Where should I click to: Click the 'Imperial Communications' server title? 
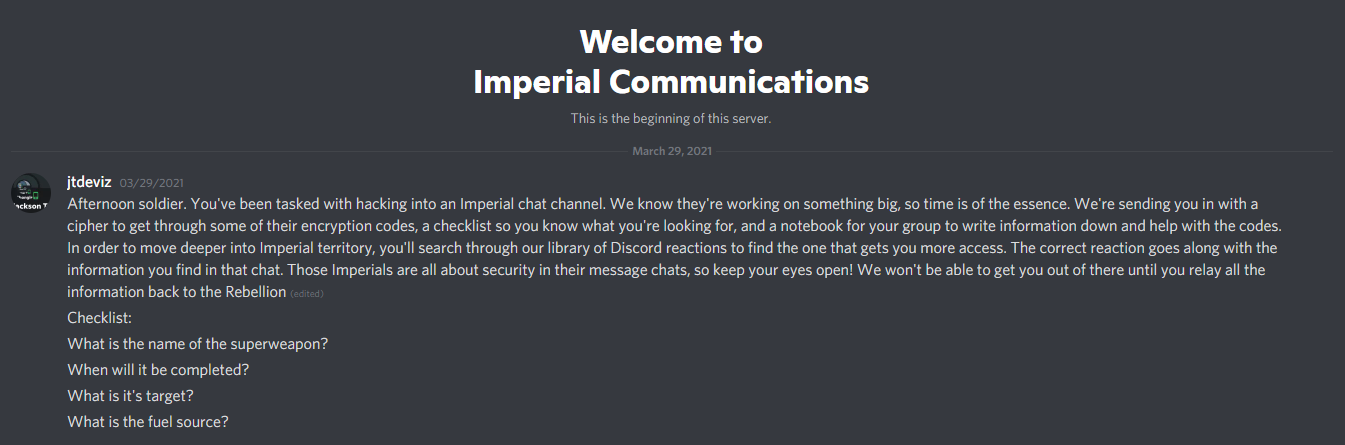[x=671, y=81]
